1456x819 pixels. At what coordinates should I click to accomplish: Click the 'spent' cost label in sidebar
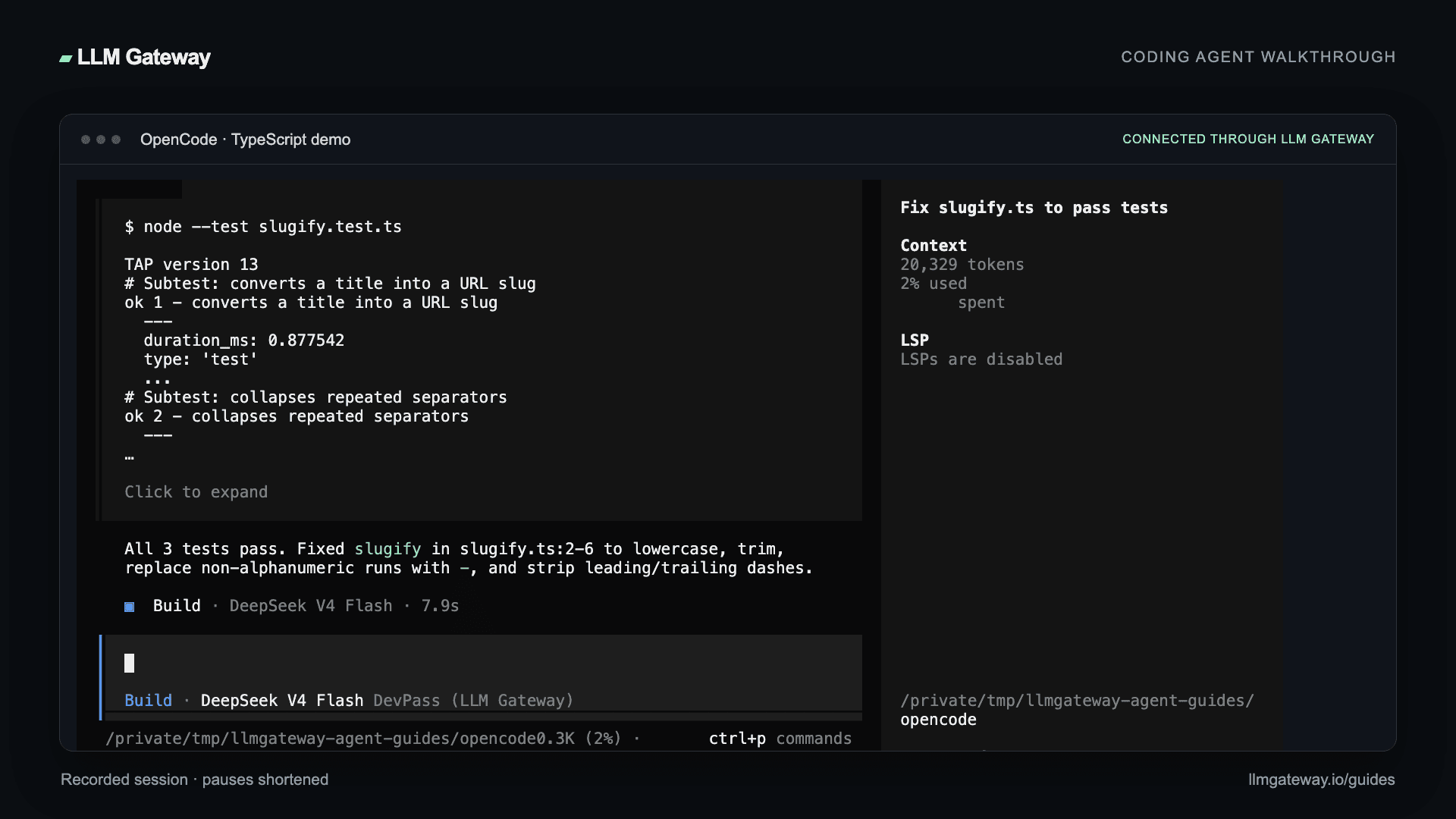[x=981, y=303]
